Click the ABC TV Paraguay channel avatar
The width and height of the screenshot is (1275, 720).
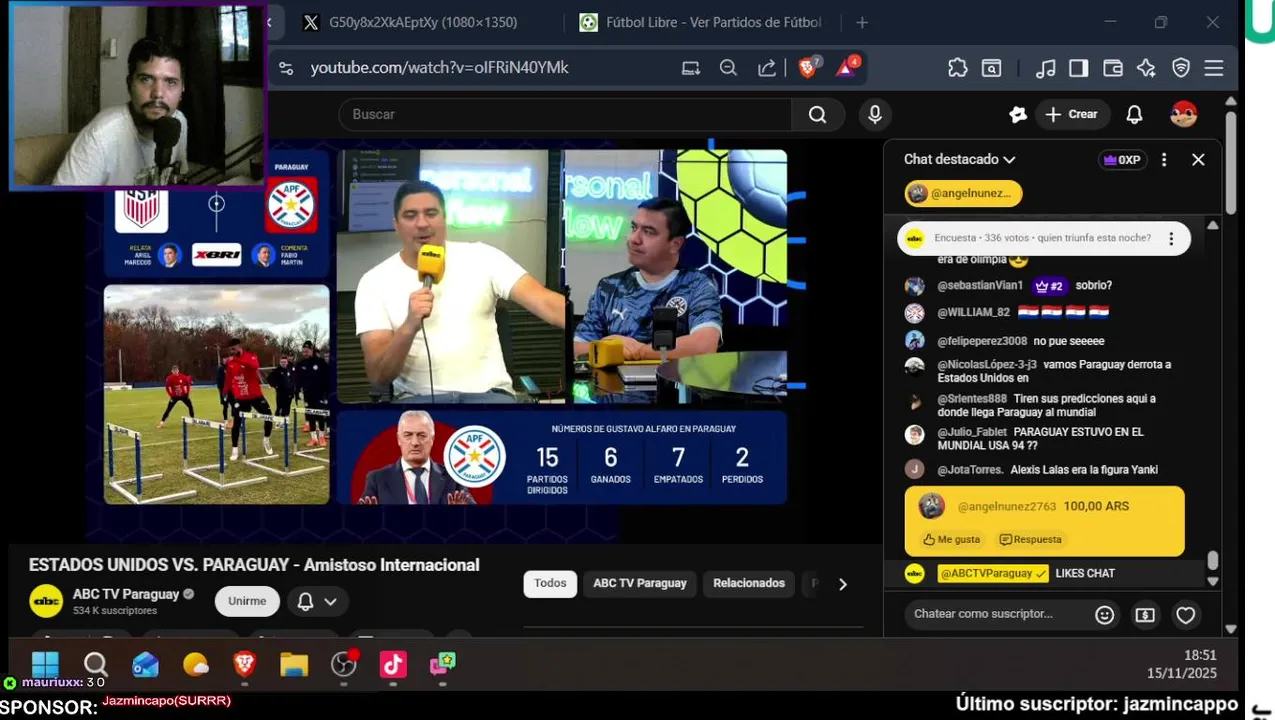point(46,600)
